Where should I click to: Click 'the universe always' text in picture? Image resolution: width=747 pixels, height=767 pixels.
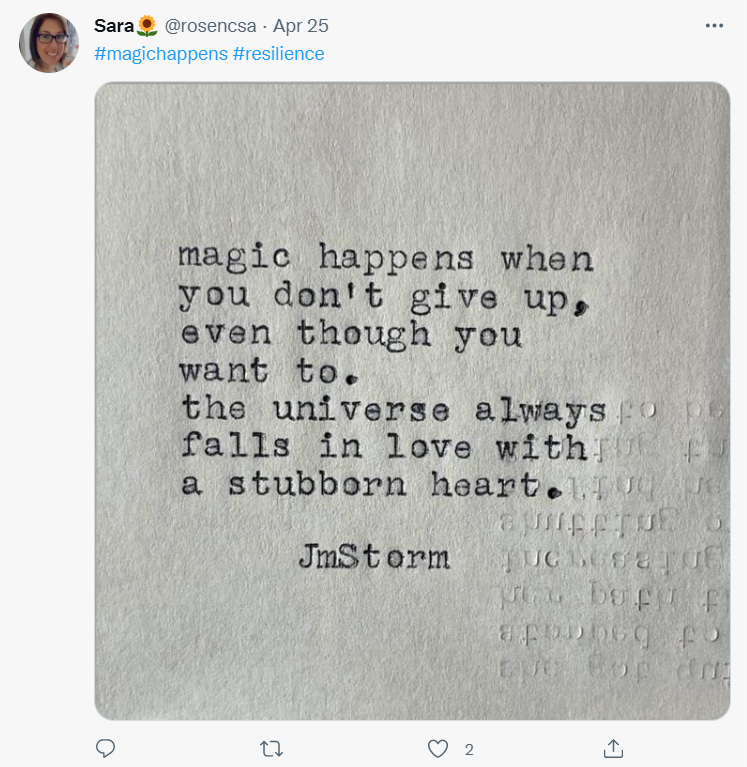click(394, 409)
